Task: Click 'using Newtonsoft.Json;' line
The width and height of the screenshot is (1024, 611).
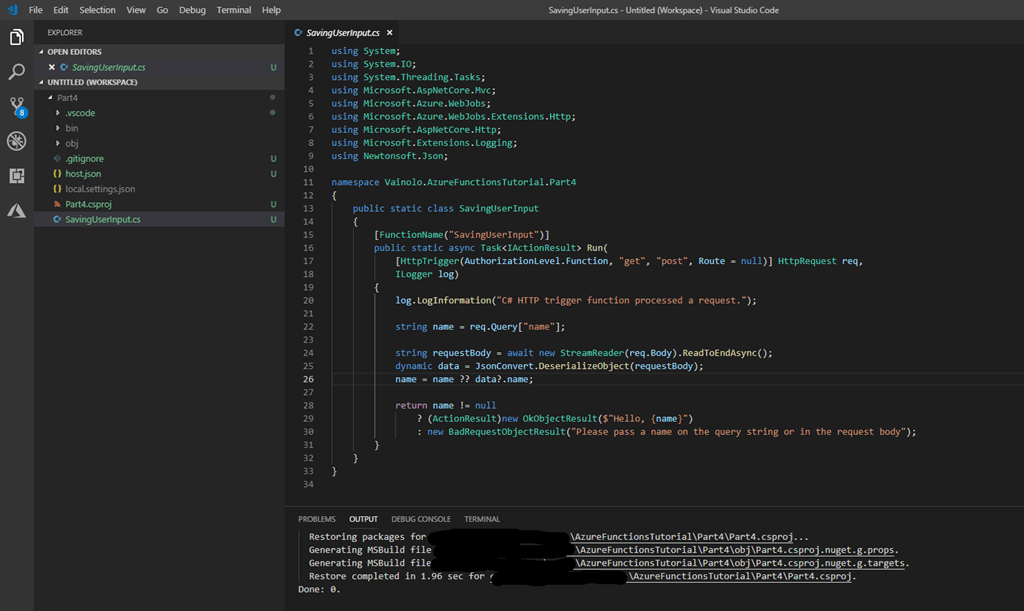Action: (x=389, y=156)
